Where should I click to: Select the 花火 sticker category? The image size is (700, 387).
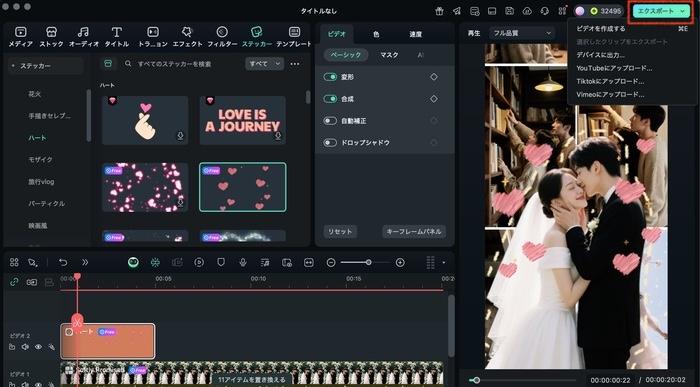point(34,94)
